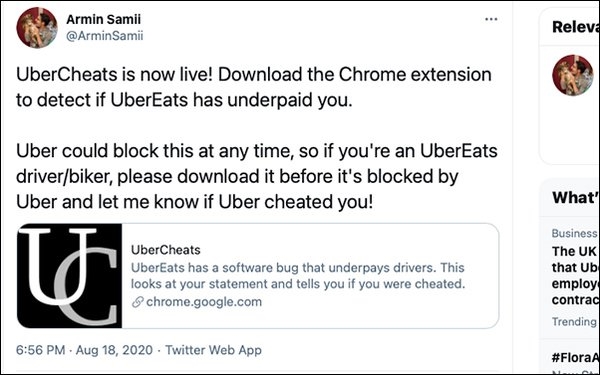The height and width of the screenshot is (375, 600).
Task: Click the #FloraA trending hashtag
Action: tap(576, 358)
